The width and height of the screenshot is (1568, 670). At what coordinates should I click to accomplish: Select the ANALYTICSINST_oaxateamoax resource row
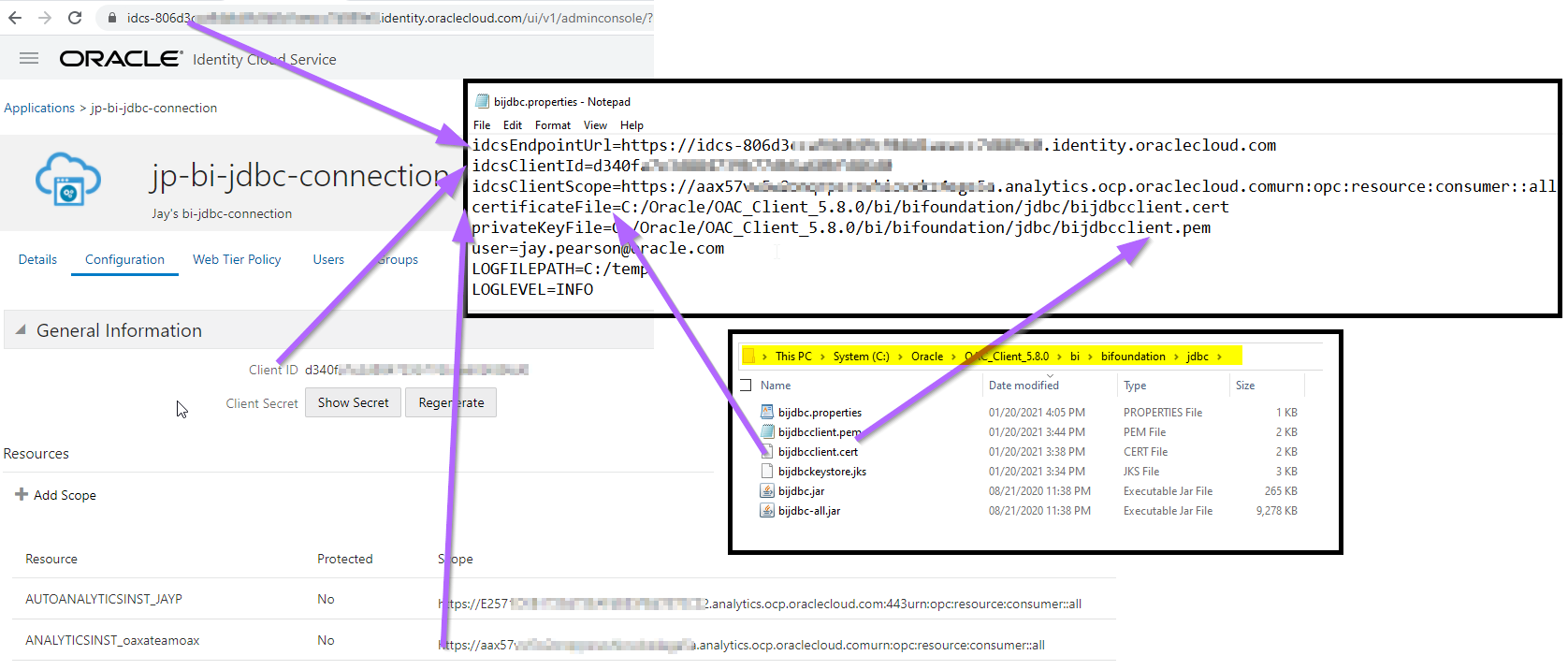click(563, 640)
